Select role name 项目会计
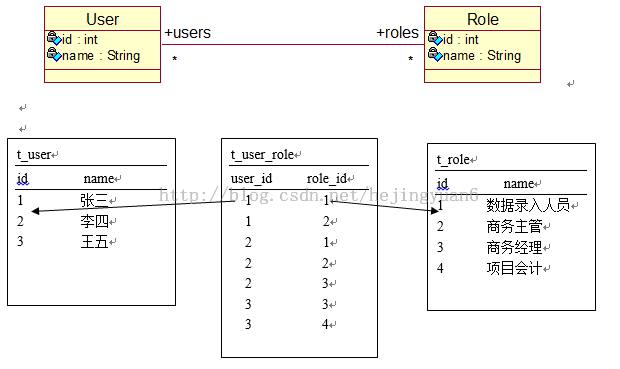620x369 pixels. point(514,268)
